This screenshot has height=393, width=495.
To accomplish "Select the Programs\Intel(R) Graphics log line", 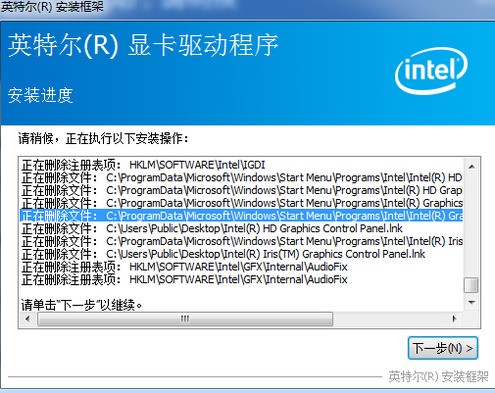I will (x=242, y=203).
